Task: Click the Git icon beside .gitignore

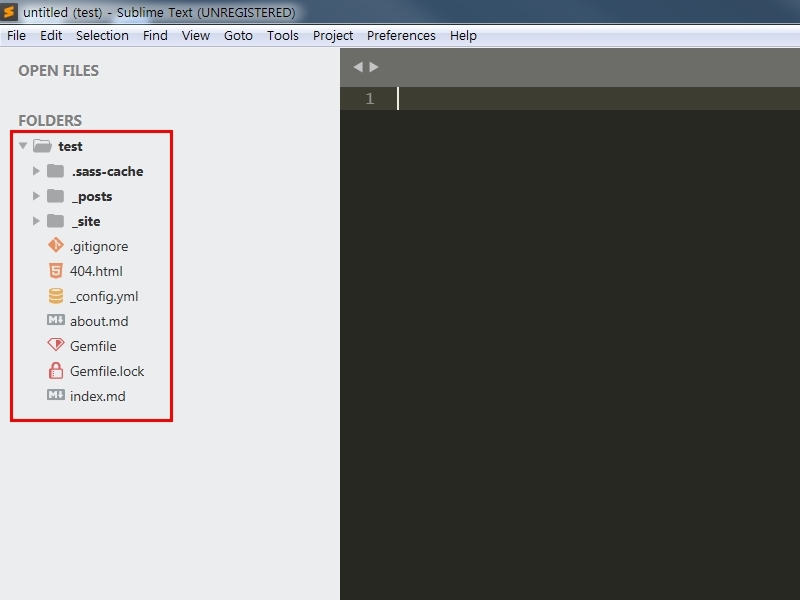Action: (x=55, y=246)
